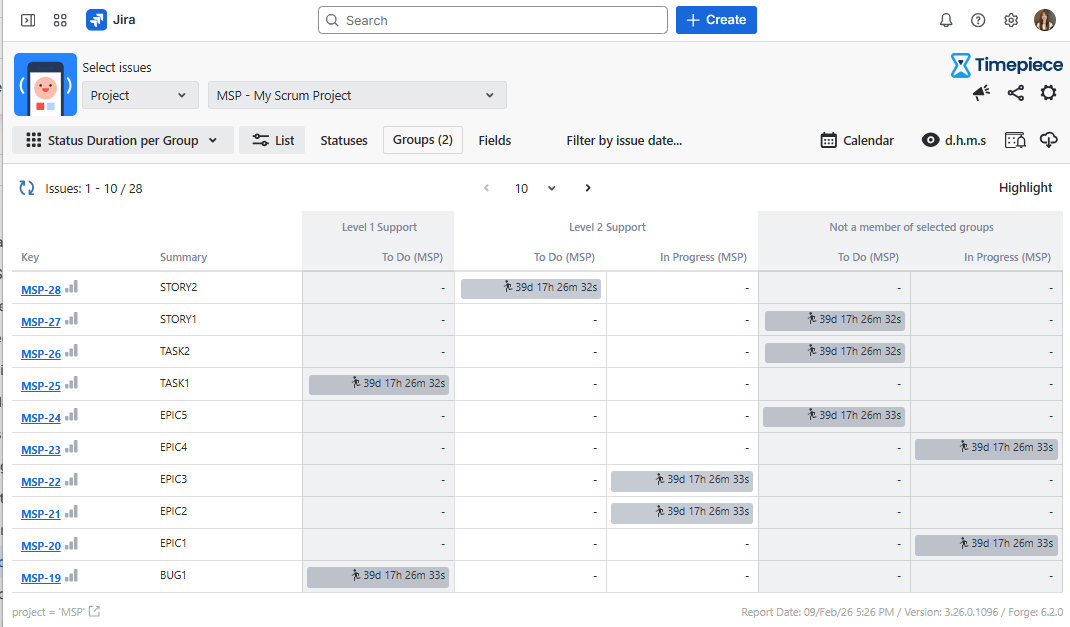Click the Timepiece share icon
This screenshot has width=1070, height=627.
point(1015,93)
